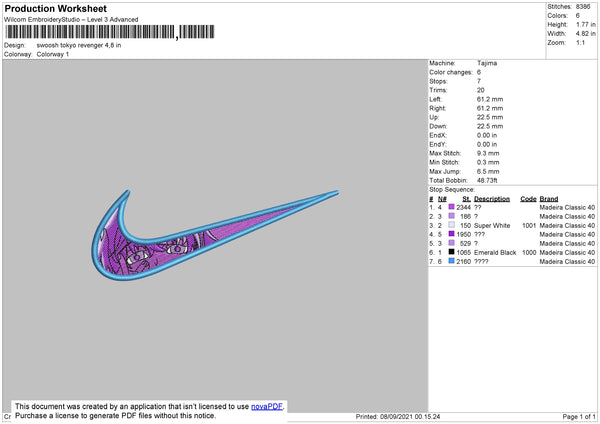
Task: Click the 'Page 1 of 1' footer
Action: (x=579, y=416)
